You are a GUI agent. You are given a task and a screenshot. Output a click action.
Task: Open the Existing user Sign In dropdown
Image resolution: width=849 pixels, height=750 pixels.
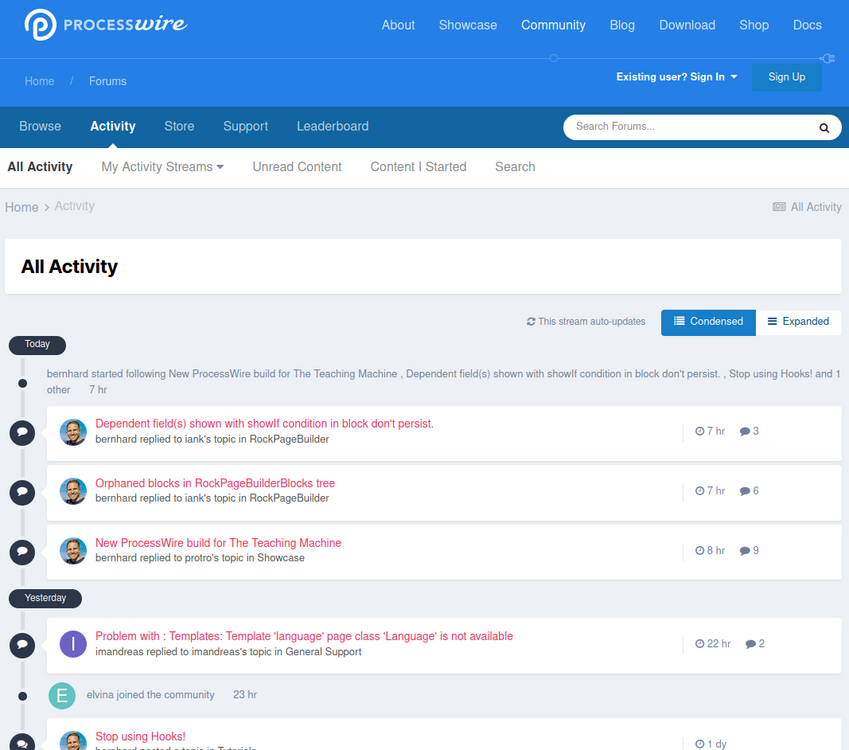tap(677, 76)
